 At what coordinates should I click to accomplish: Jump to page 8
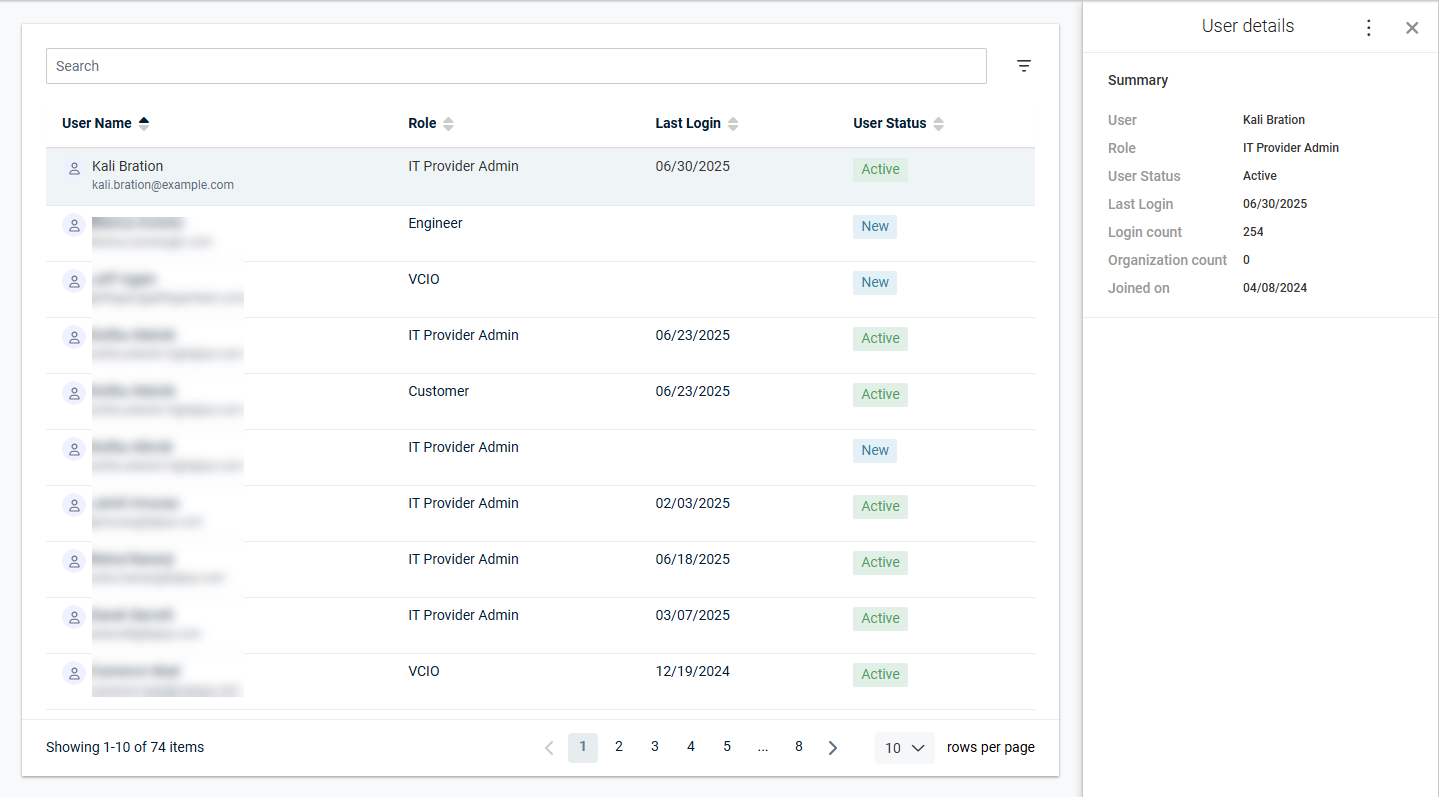[x=798, y=747]
